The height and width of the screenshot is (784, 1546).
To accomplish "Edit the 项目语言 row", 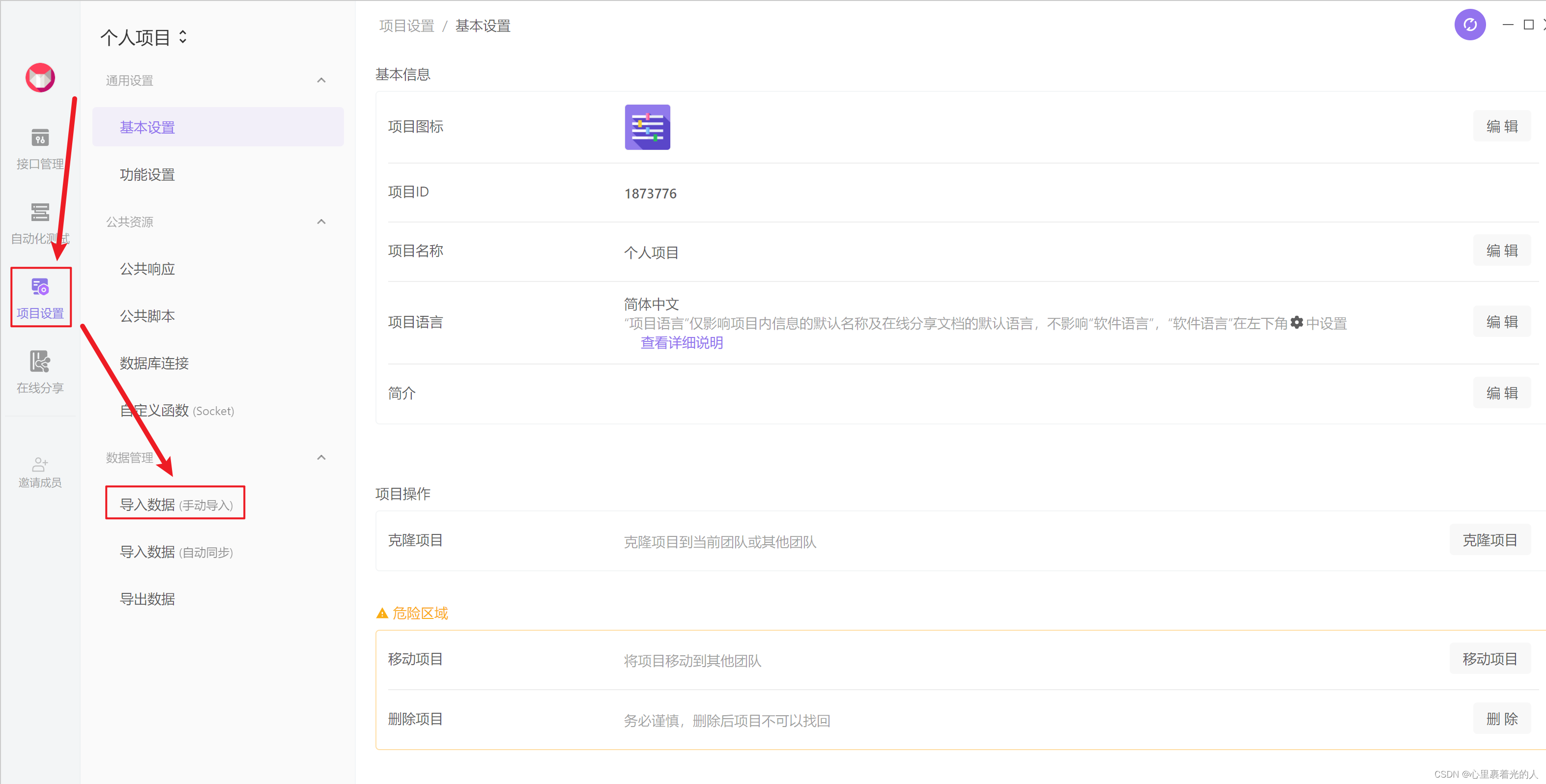I will (x=1502, y=322).
